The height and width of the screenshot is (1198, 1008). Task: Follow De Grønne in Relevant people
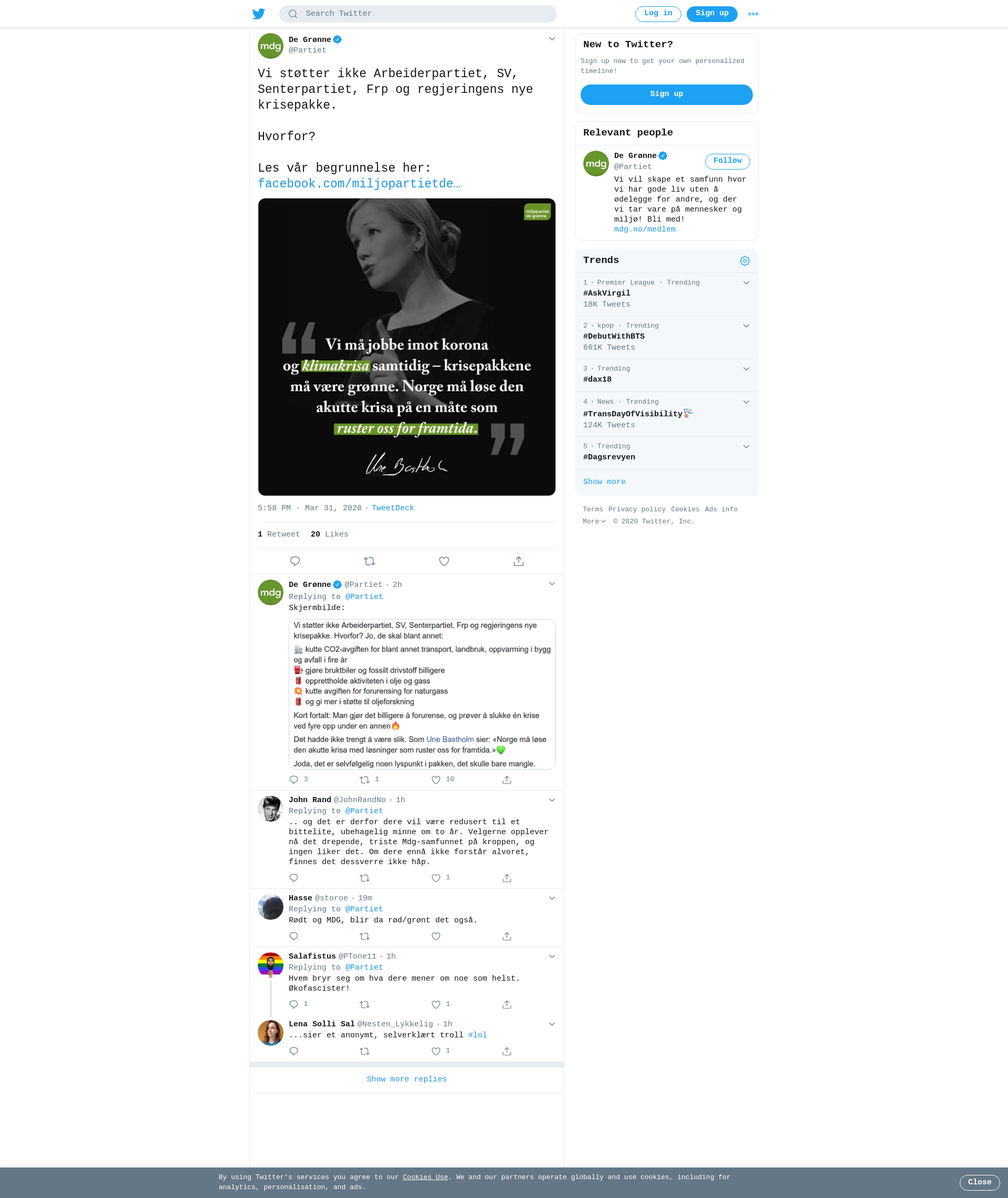tap(727, 161)
